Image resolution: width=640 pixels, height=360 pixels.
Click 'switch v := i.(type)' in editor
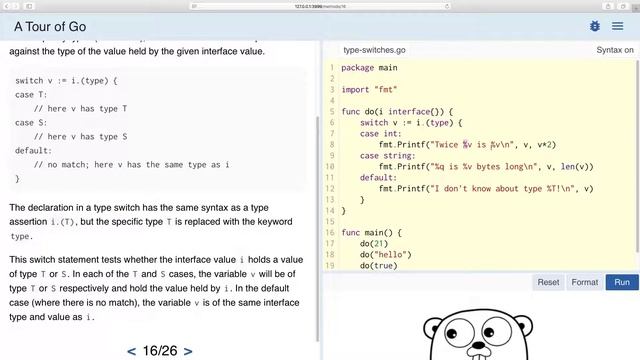(x=411, y=122)
